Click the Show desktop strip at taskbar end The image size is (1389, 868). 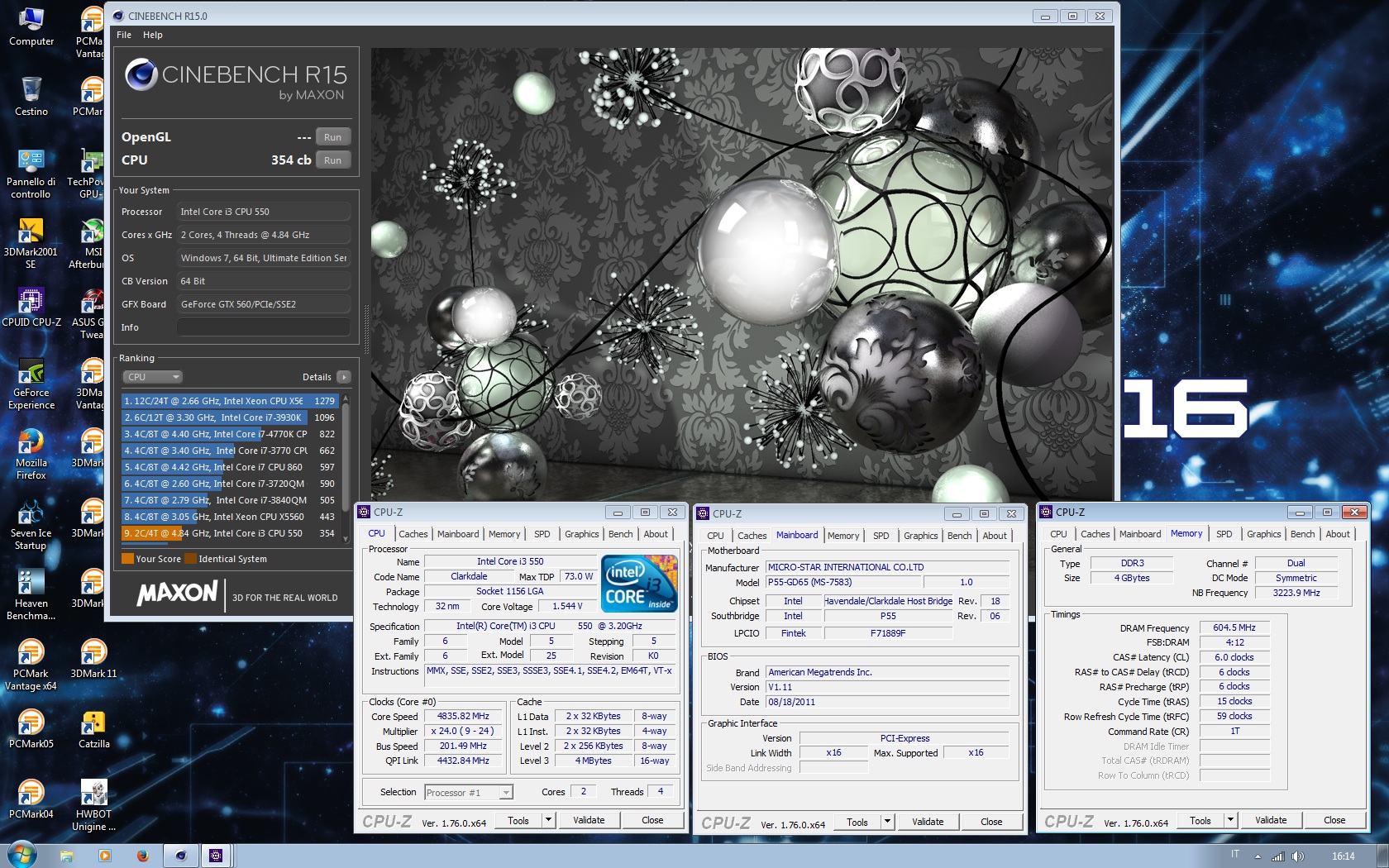[1382, 856]
